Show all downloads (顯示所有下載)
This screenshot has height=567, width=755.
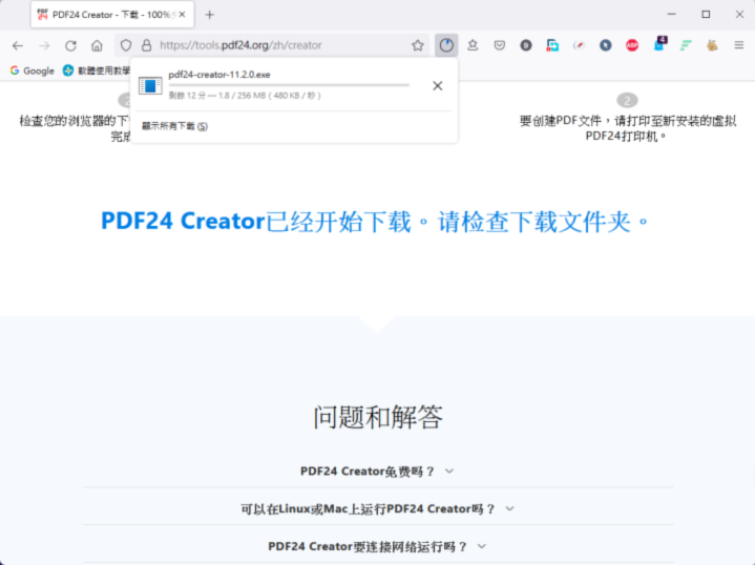click(174, 126)
